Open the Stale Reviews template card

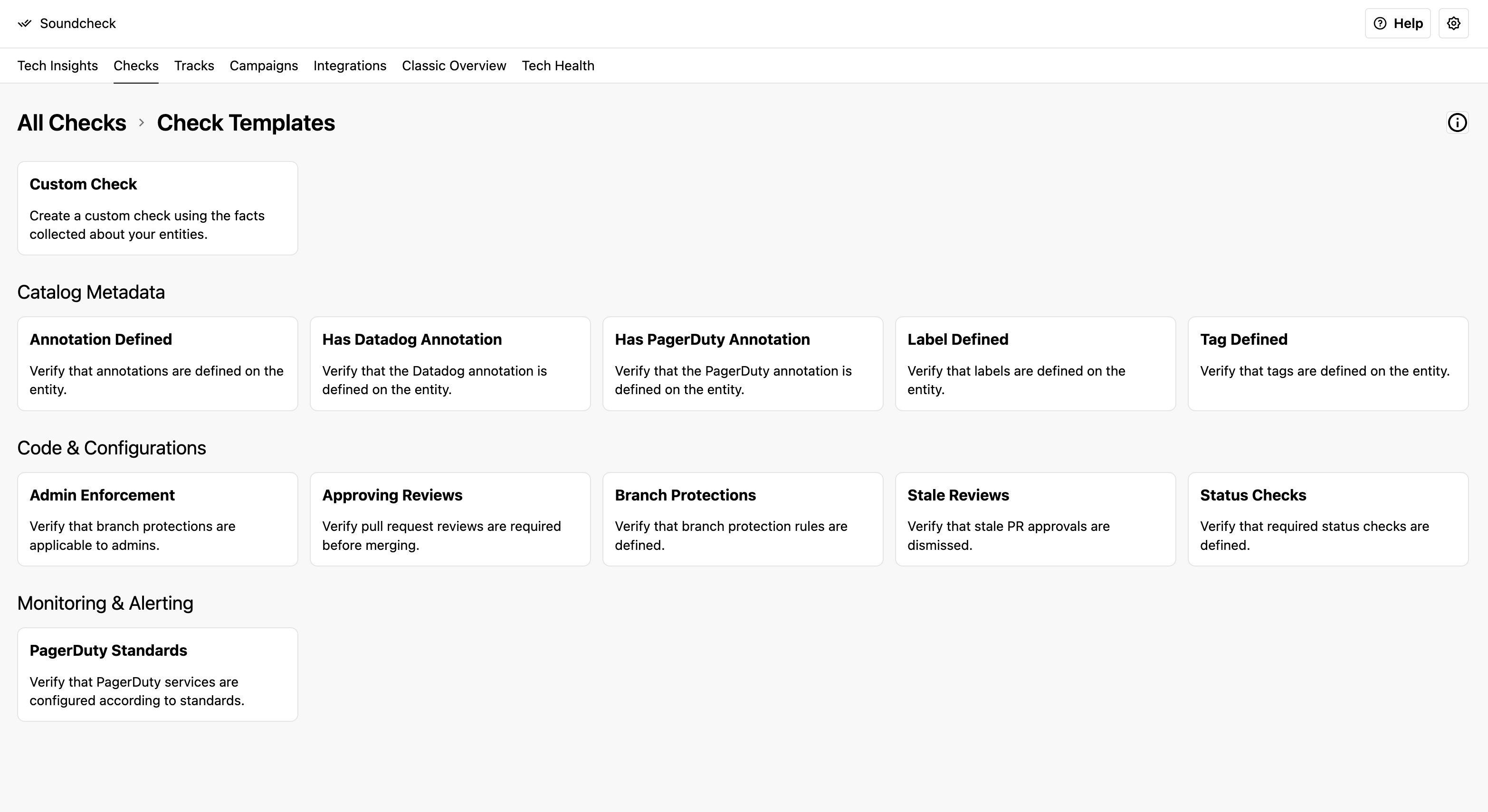coord(1035,519)
